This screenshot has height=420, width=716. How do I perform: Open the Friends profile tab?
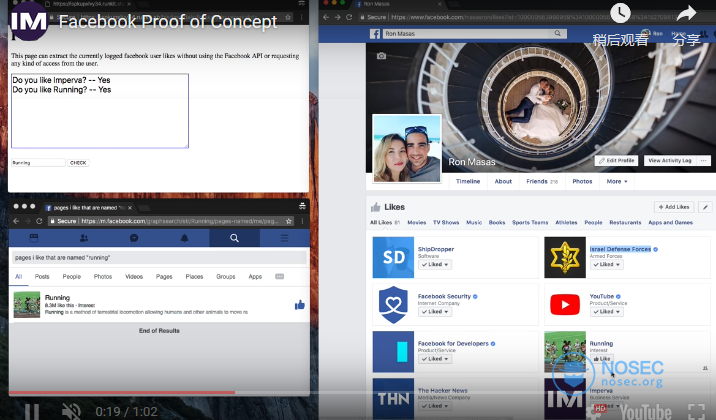pyautogui.click(x=542, y=181)
